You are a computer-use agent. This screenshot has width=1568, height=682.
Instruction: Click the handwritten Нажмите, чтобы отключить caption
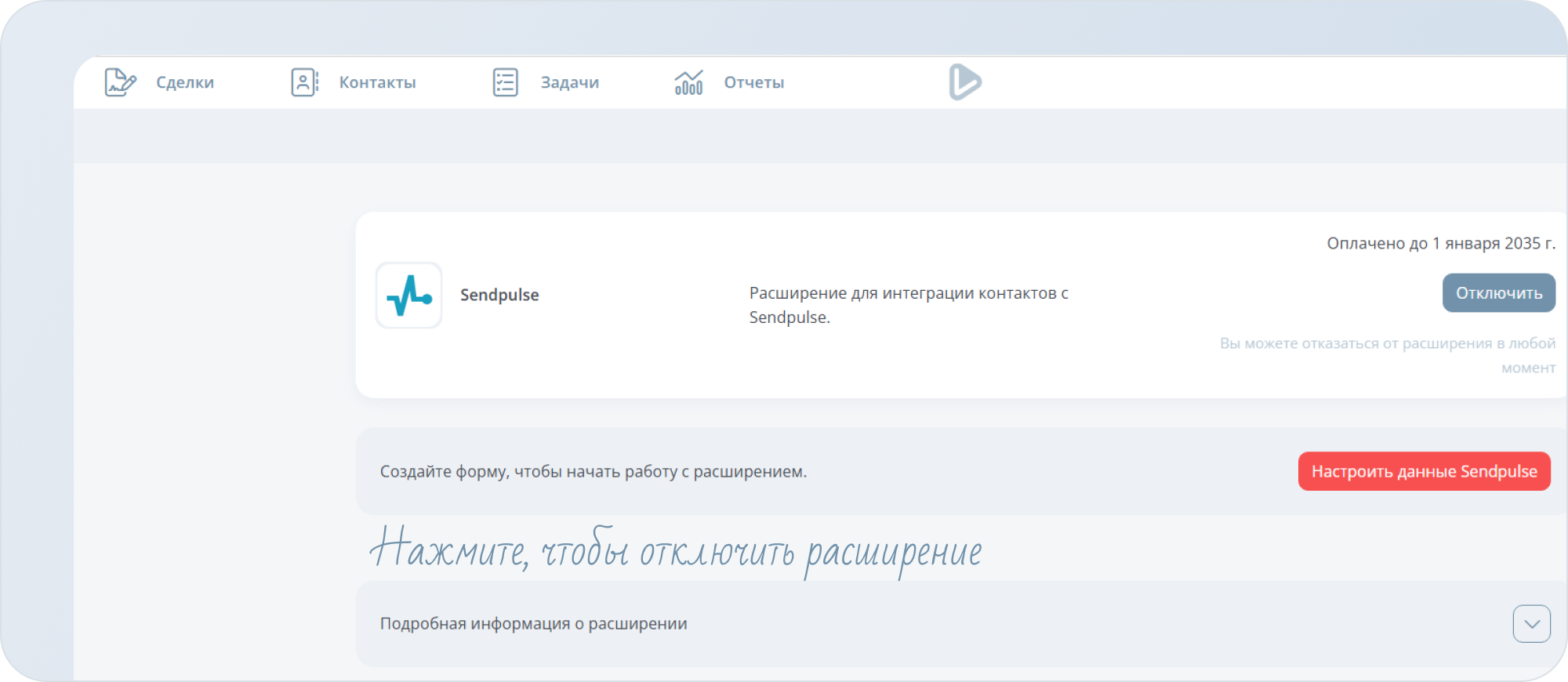coord(675,551)
